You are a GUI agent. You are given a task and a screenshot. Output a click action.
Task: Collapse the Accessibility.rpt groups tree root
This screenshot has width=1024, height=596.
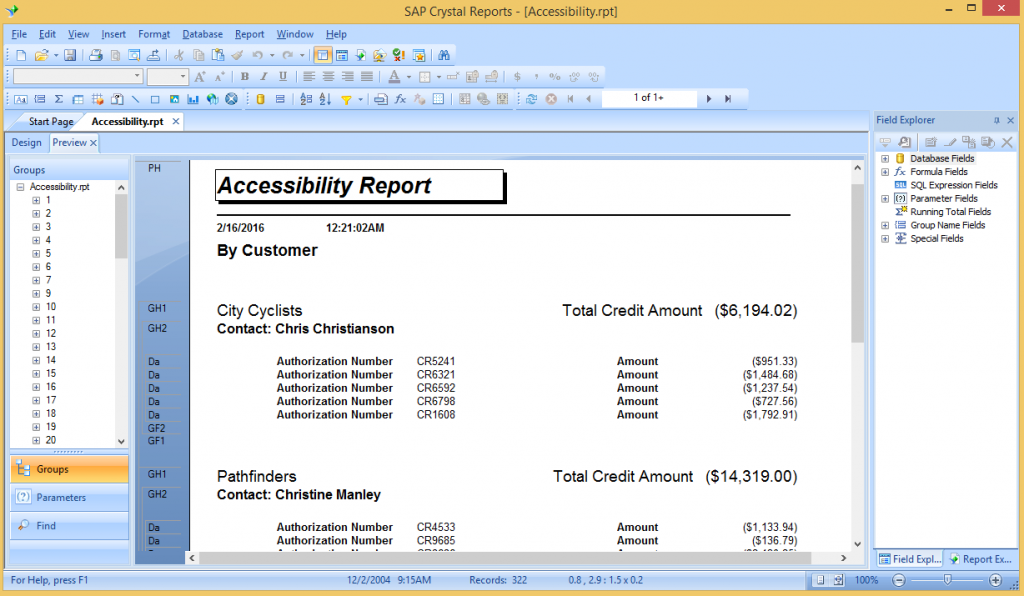pyautogui.click(x=20, y=187)
